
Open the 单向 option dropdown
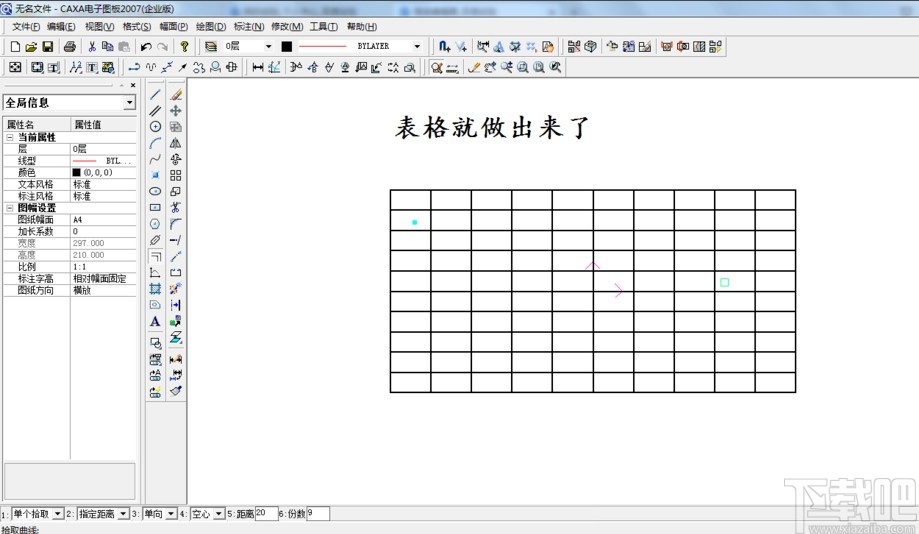point(171,514)
